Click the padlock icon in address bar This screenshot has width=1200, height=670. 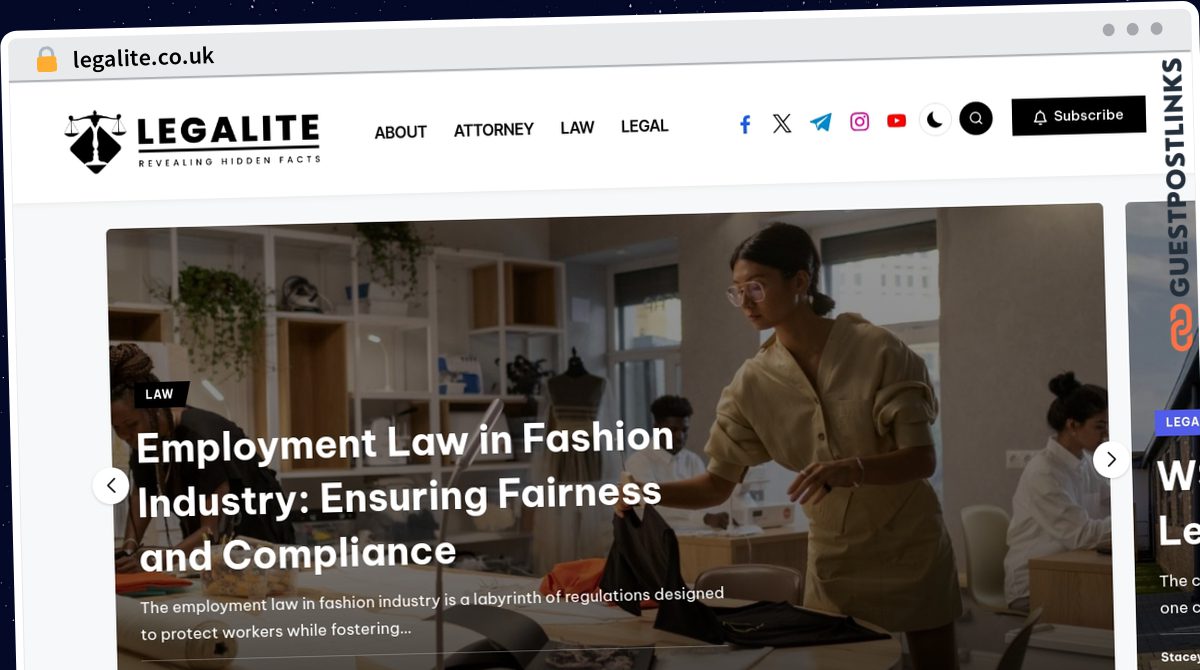[x=47, y=60]
